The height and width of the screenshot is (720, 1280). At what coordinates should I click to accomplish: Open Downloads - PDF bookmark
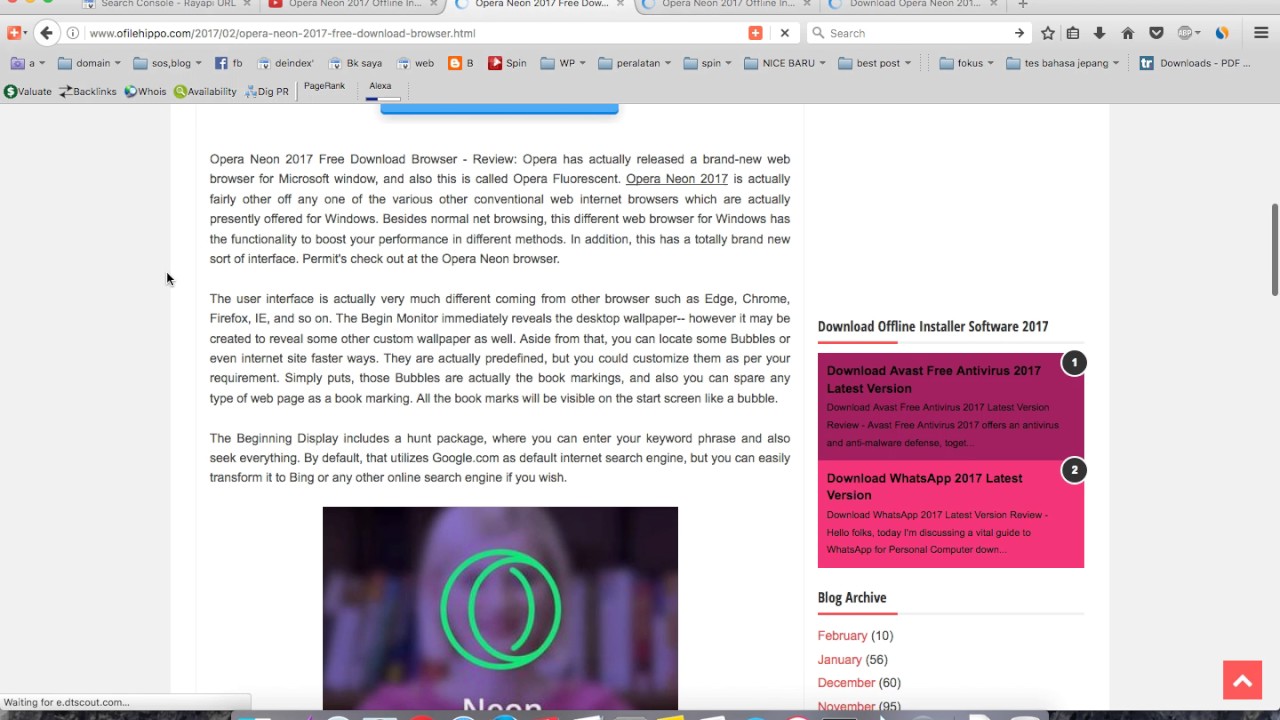click(x=1195, y=63)
